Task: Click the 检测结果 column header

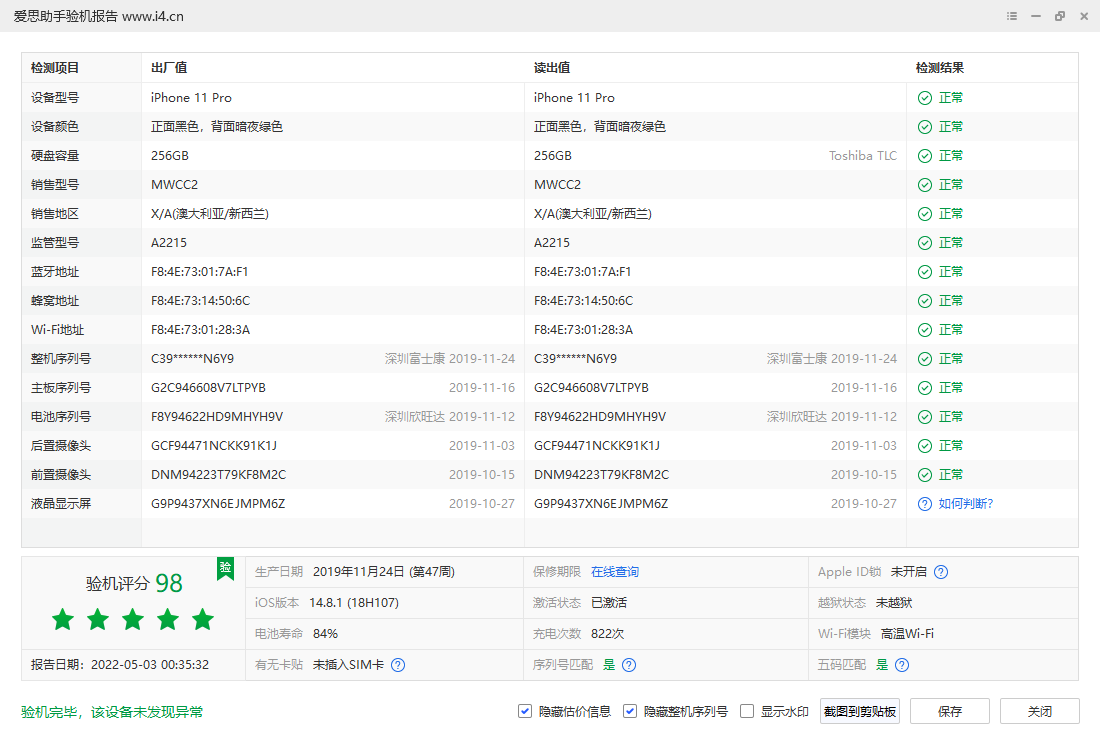Action: pos(940,68)
